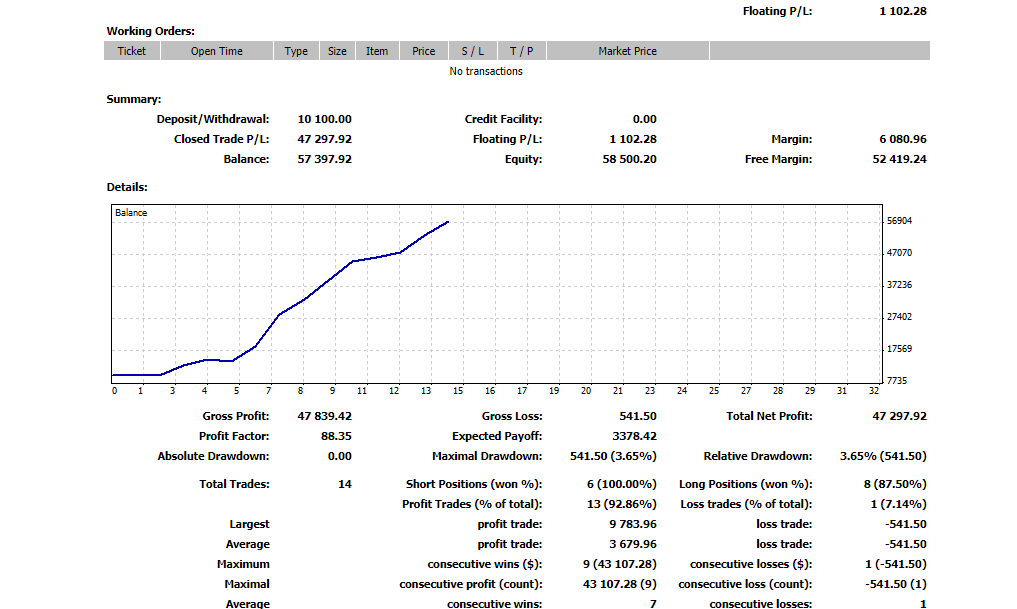Select Credit Facility value 0.00

[645, 119]
